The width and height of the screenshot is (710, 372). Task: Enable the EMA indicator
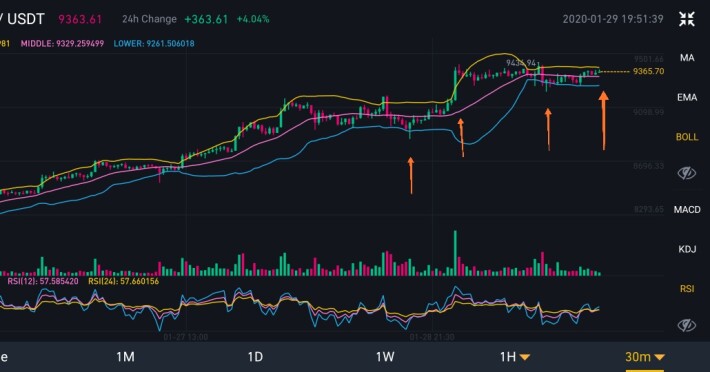(x=686, y=97)
